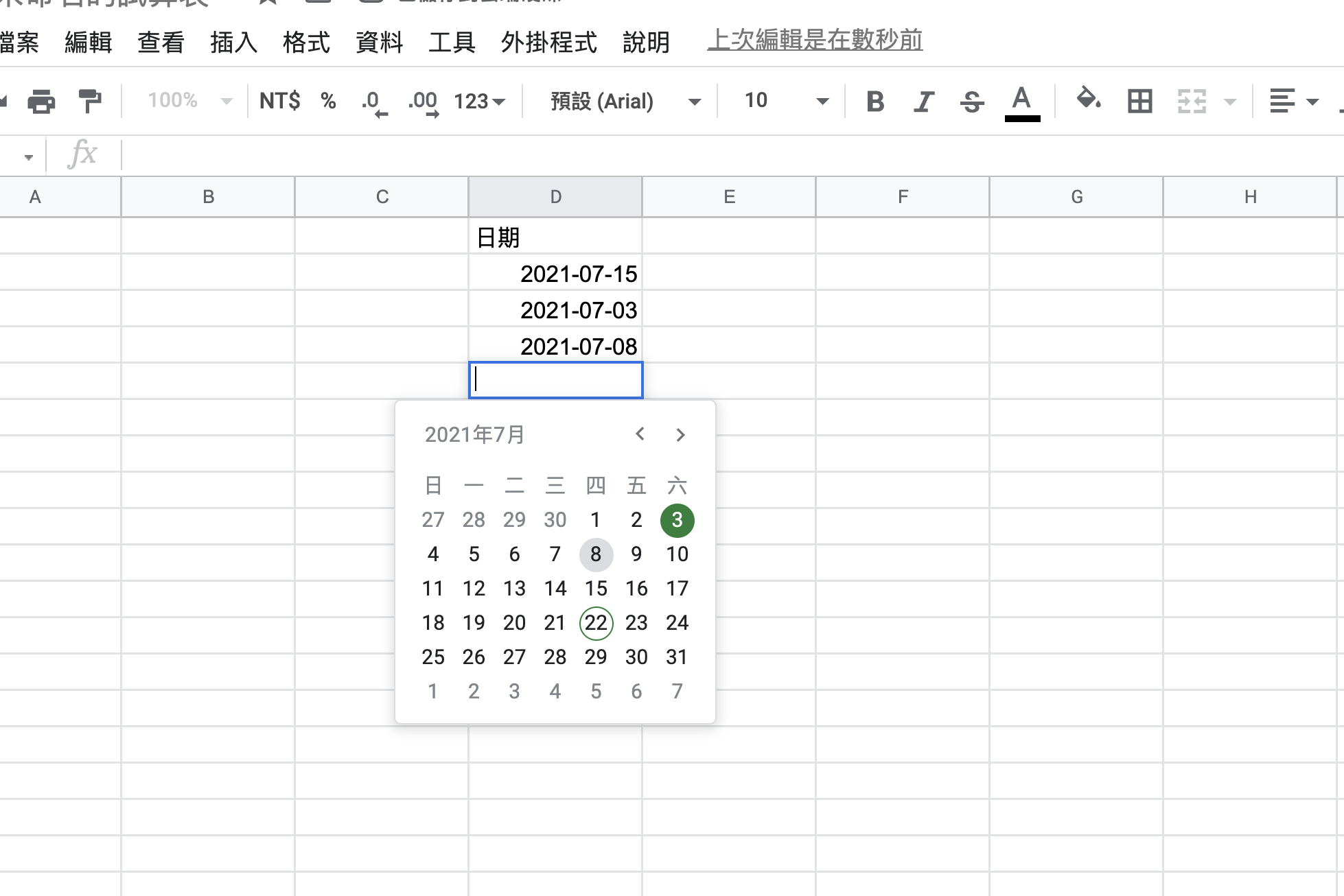Image resolution: width=1344 pixels, height=896 pixels.
Task: Go to next month in date picker
Action: click(680, 434)
